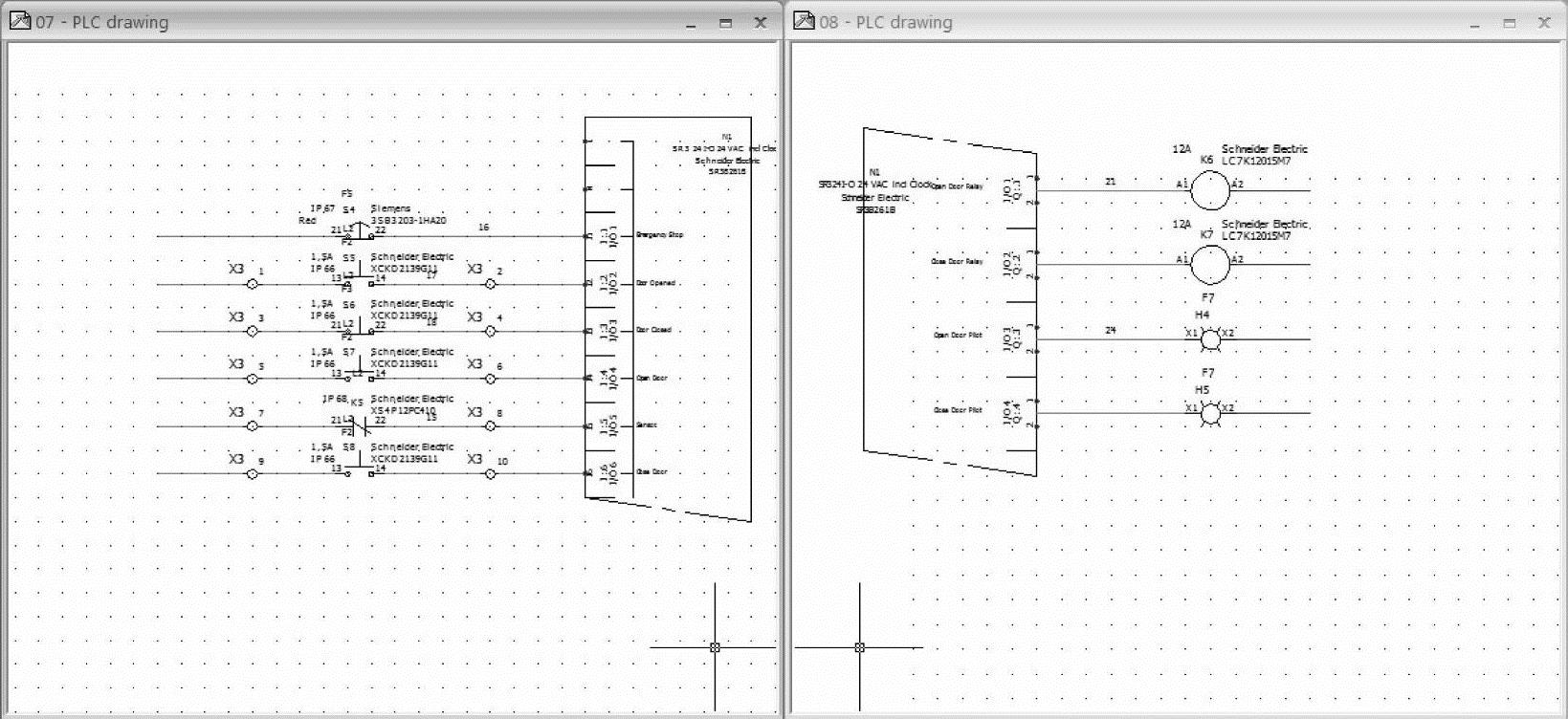Click the 'Close Door Relay' output label
1568x719 pixels.
click(957, 261)
